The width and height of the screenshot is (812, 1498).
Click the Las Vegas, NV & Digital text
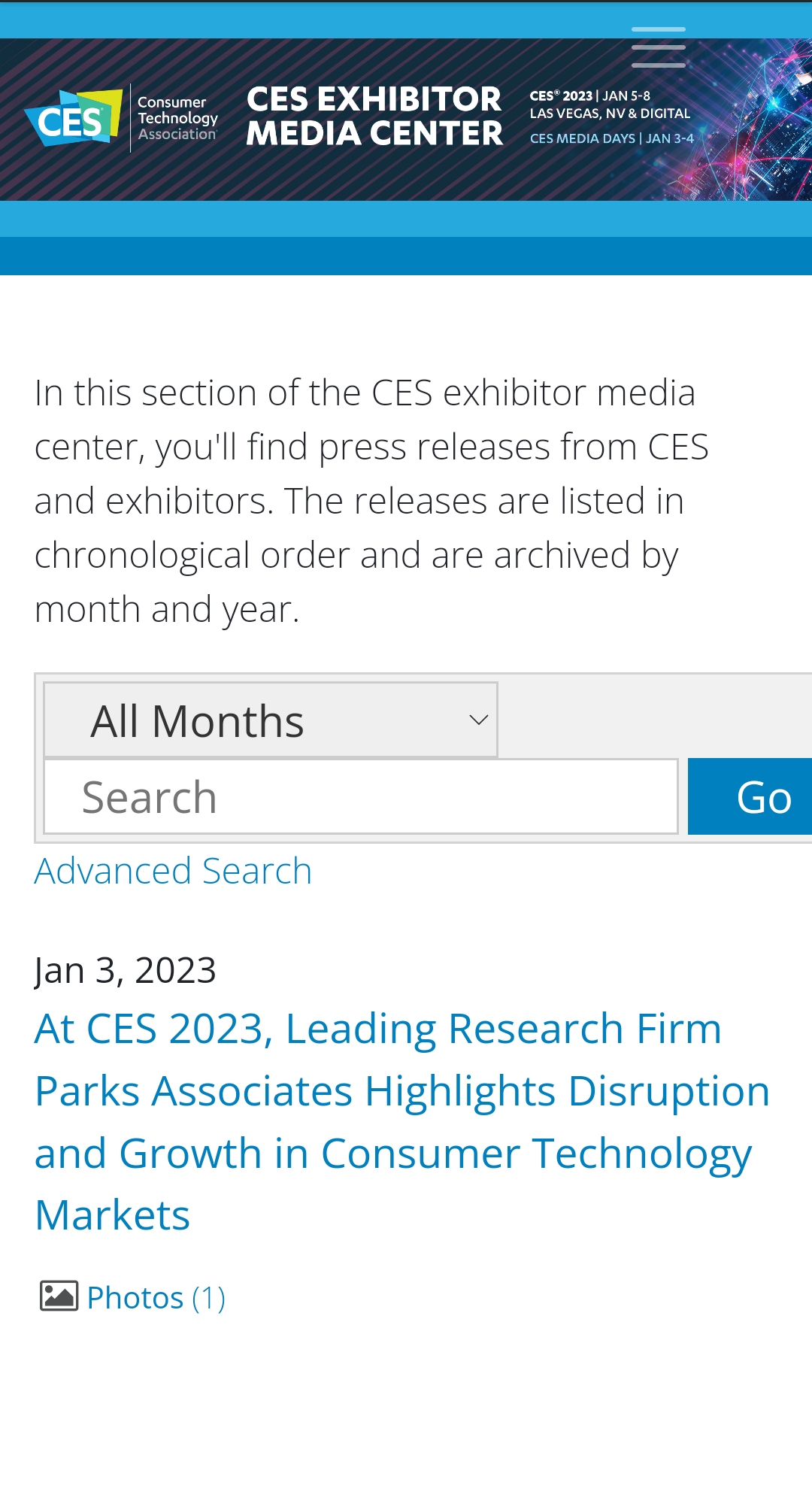pos(610,114)
